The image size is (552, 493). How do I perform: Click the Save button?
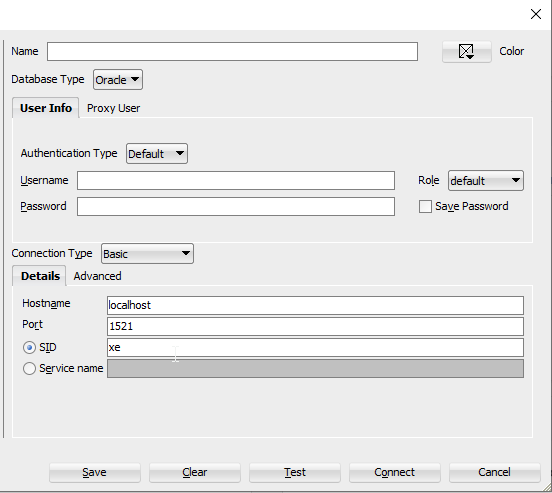(x=95, y=472)
